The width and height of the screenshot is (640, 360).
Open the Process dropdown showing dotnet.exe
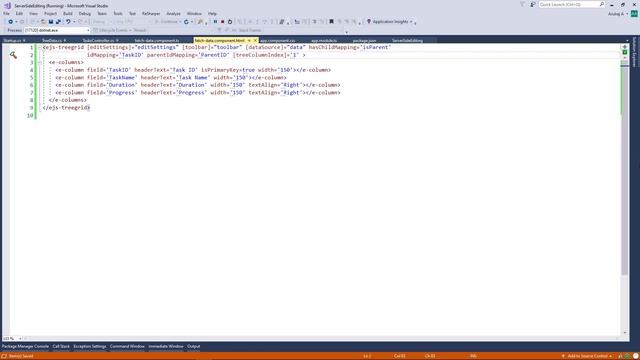coord(56,30)
